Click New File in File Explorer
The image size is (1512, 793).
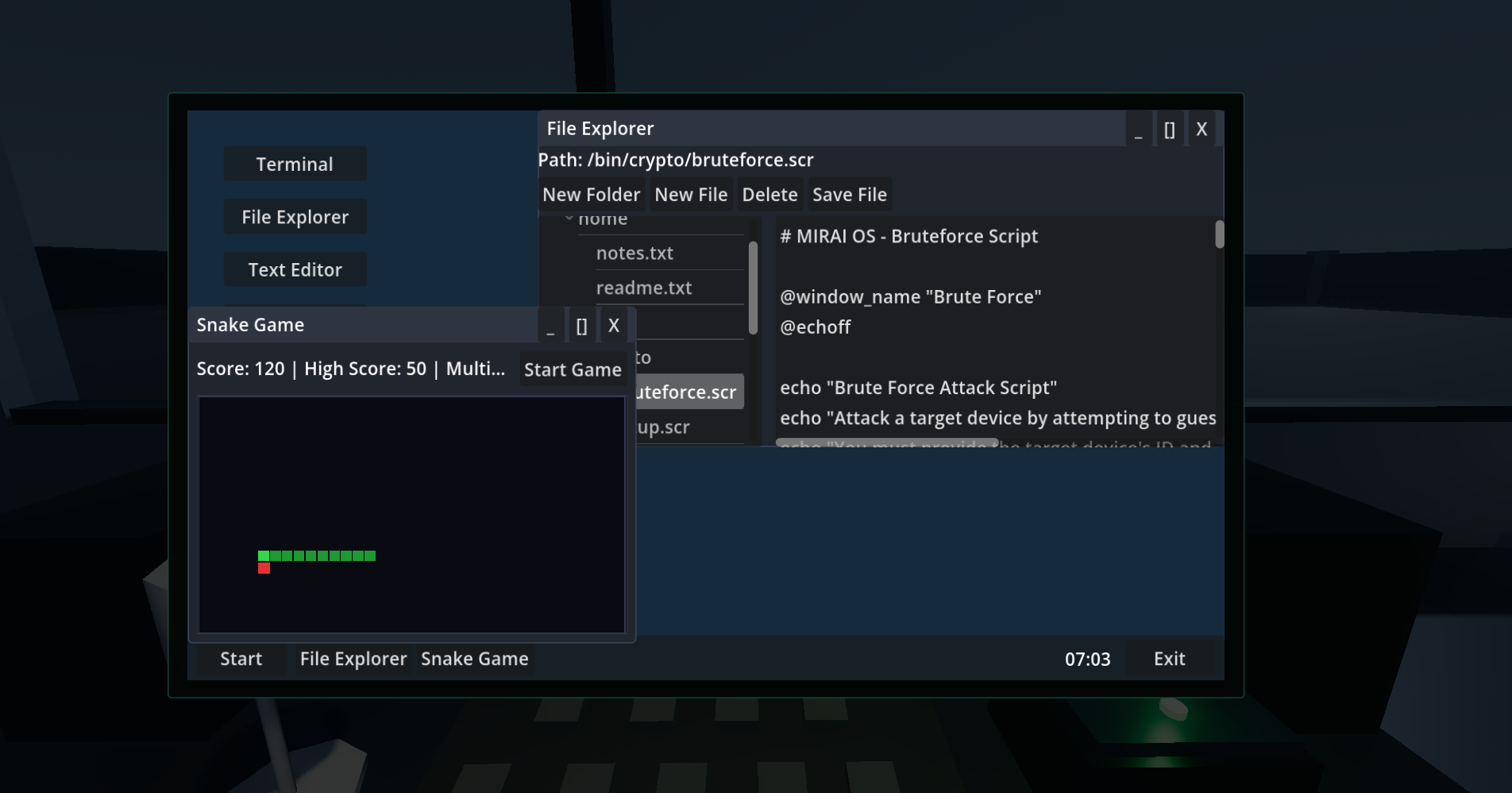tap(691, 195)
